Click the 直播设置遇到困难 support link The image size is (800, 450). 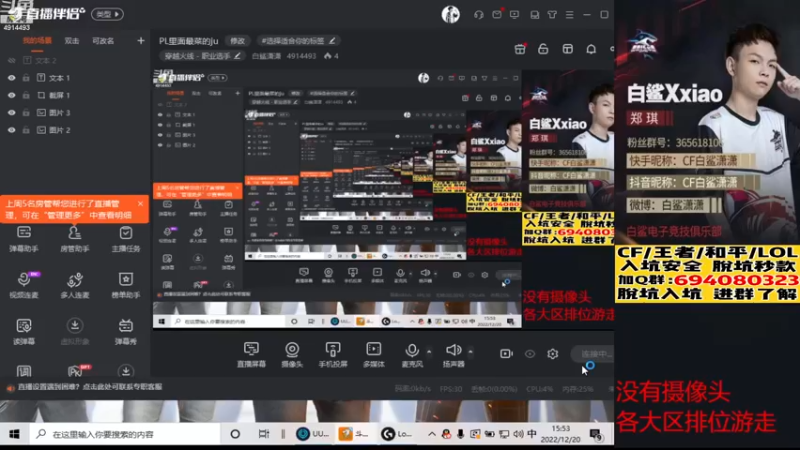pyautogui.click(x=90, y=387)
